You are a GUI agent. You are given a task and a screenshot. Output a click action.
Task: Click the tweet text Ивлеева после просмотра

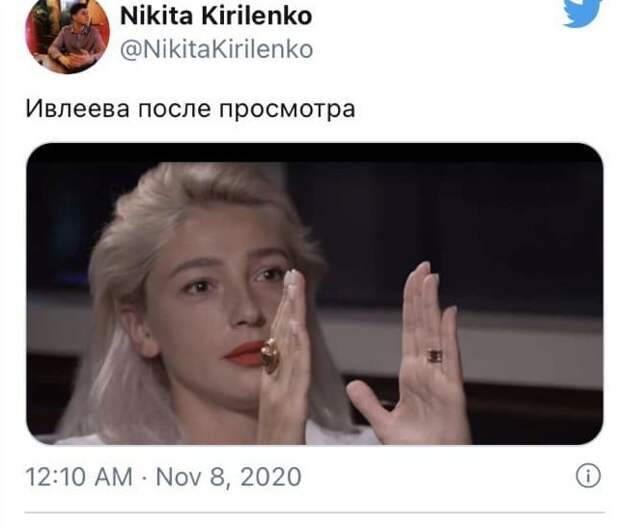(190, 109)
